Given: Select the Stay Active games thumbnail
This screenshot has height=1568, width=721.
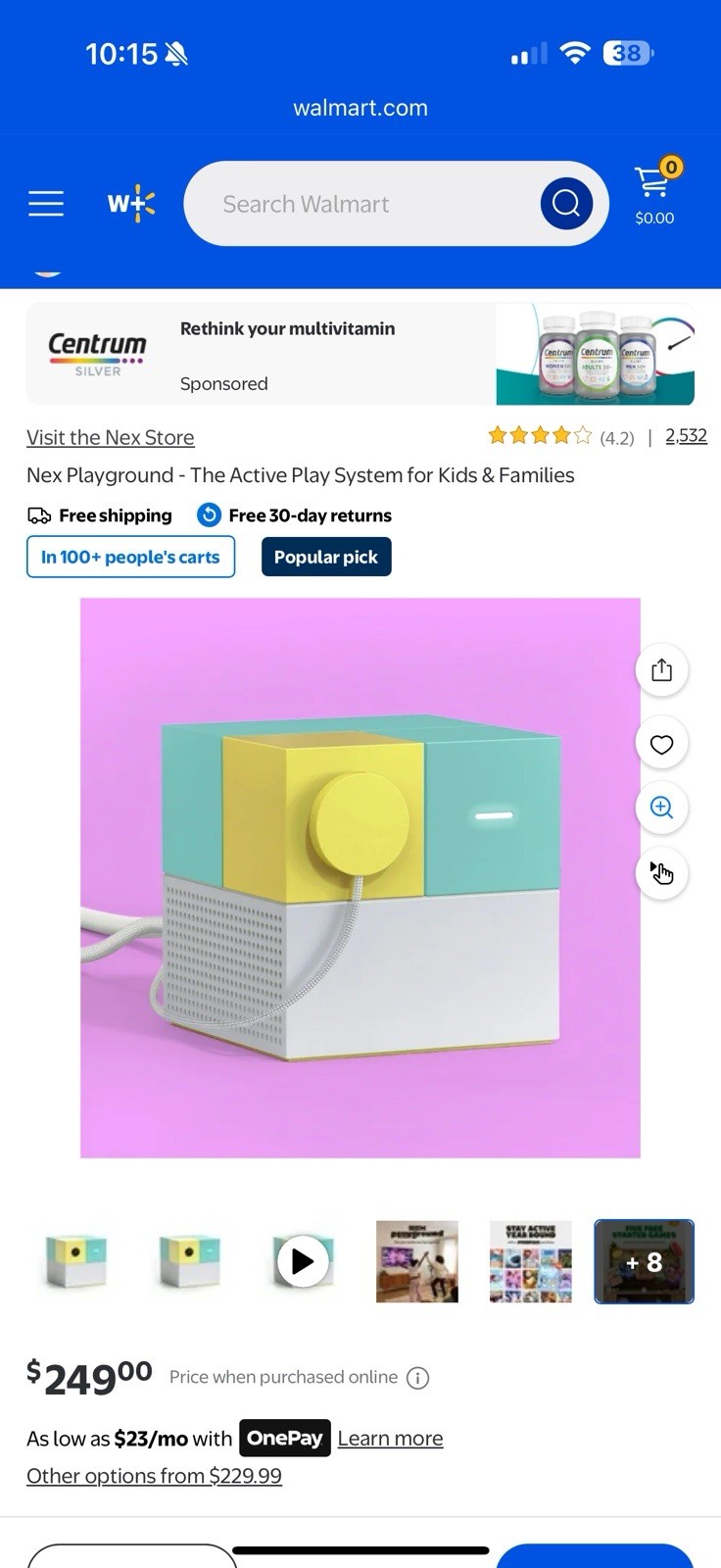Looking at the screenshot, I should pyautogui.click(x=530, y=1261).
